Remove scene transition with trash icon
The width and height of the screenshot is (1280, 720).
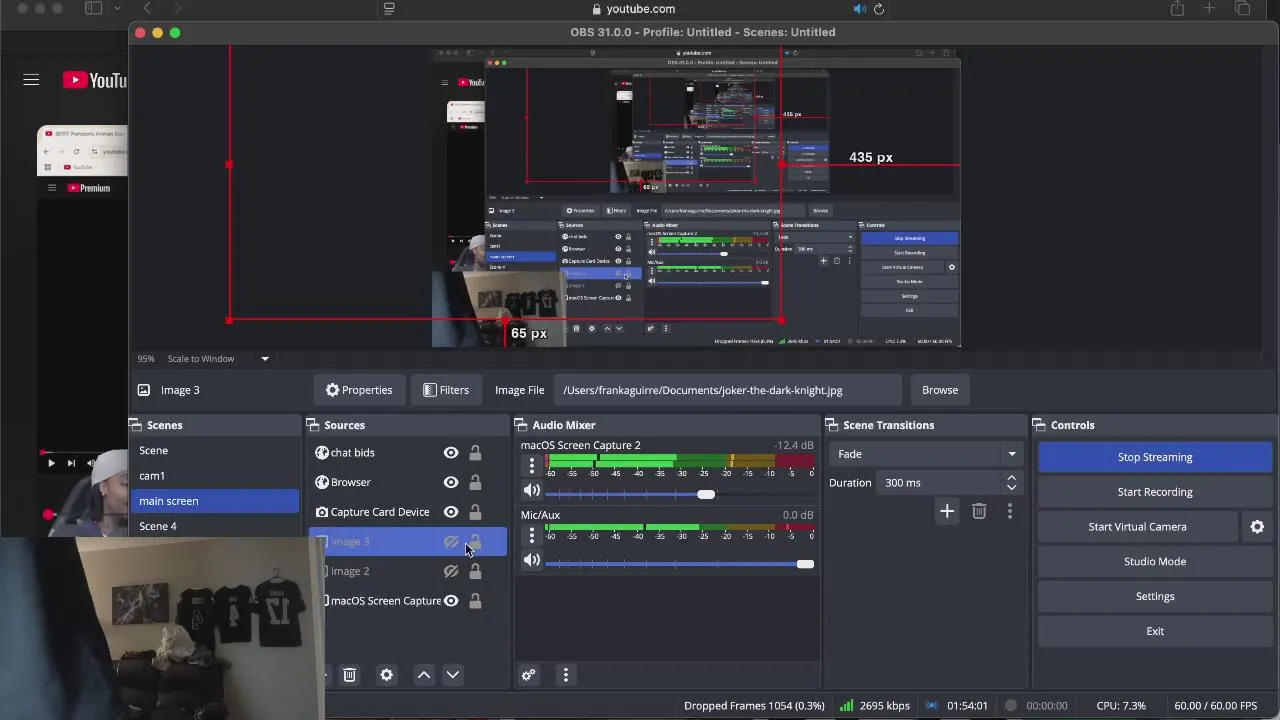(x=979, y=512)
